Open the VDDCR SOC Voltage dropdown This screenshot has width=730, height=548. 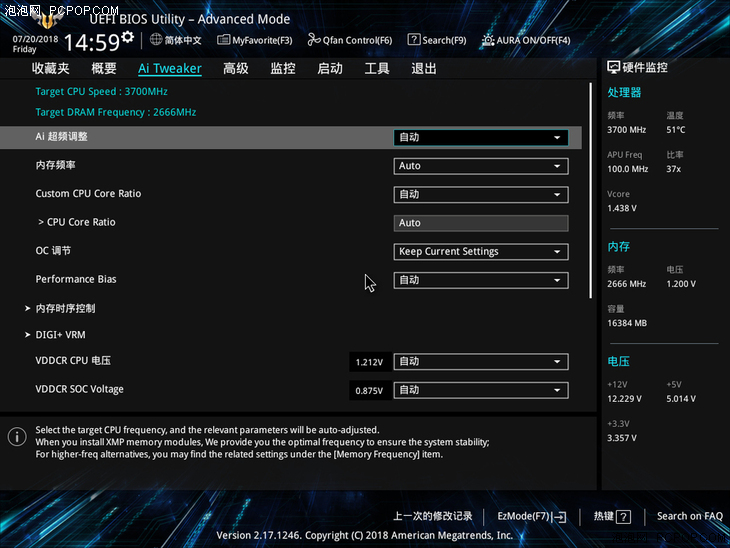(x=481, y=390)
